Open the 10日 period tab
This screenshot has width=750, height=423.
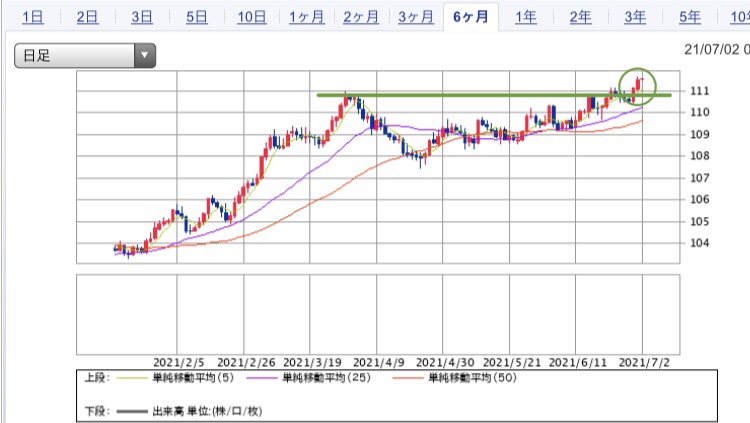[252, 18]
